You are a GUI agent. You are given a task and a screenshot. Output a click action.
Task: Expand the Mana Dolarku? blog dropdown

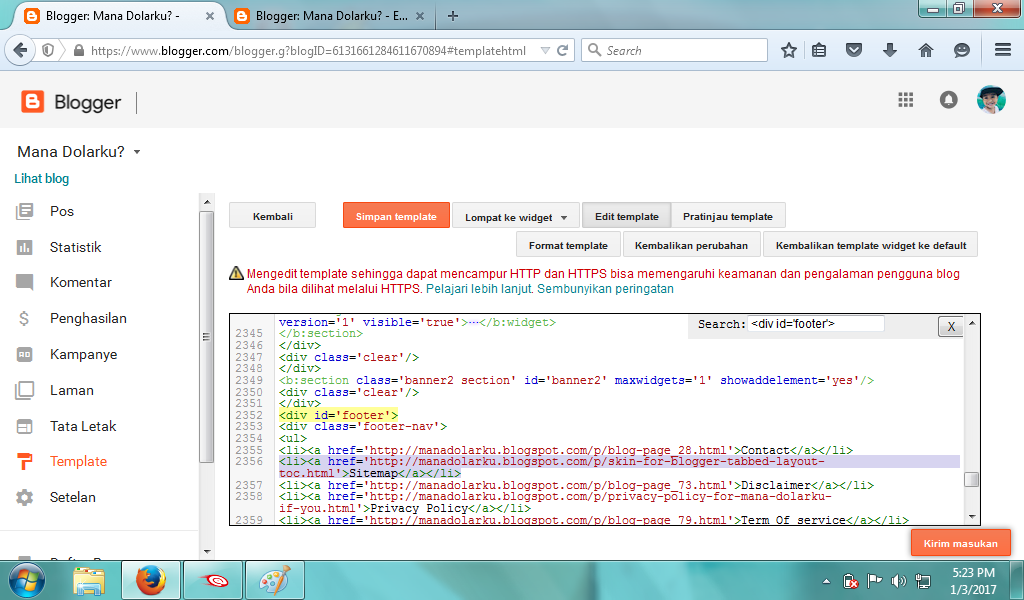[137, 151]
